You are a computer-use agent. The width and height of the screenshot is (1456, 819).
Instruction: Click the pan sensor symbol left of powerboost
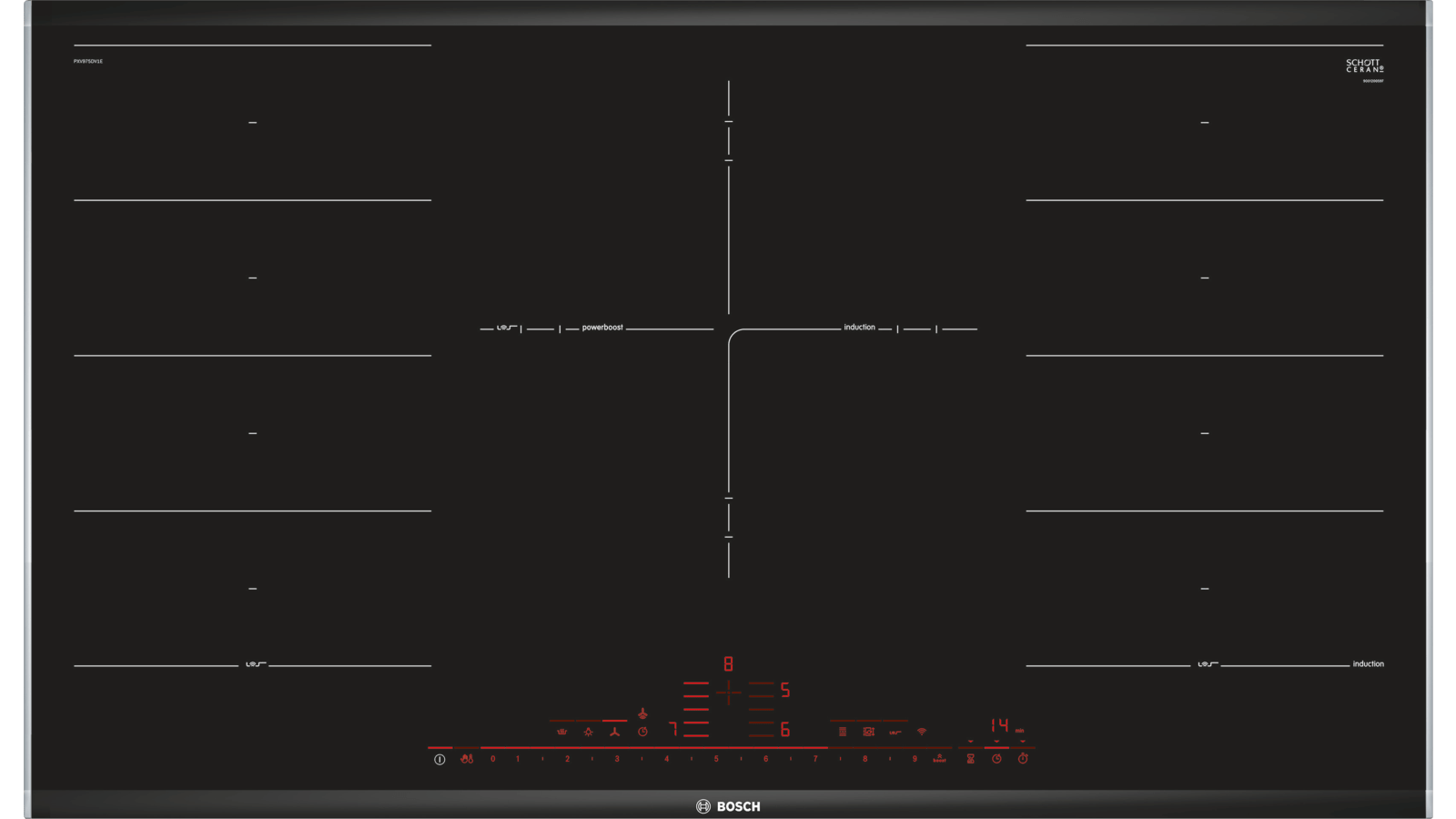[x=507, y=328]
